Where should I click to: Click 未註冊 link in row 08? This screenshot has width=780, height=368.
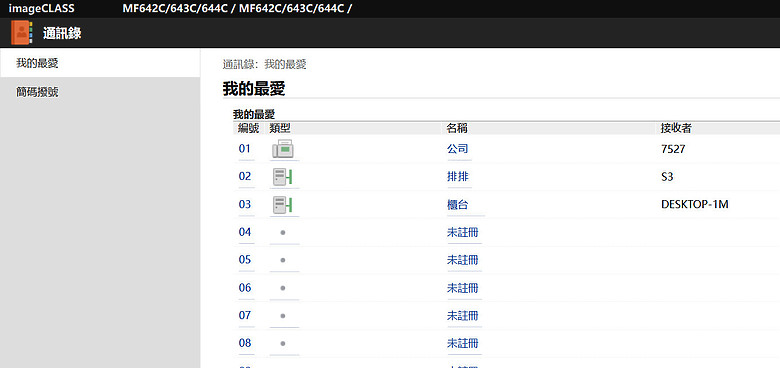click(x=463, y=343)
